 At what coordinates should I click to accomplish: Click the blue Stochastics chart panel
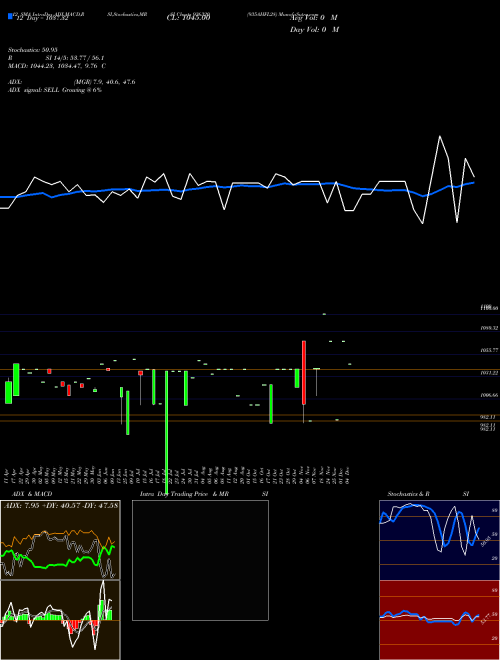pyautogui.click(x=439, y=540)
